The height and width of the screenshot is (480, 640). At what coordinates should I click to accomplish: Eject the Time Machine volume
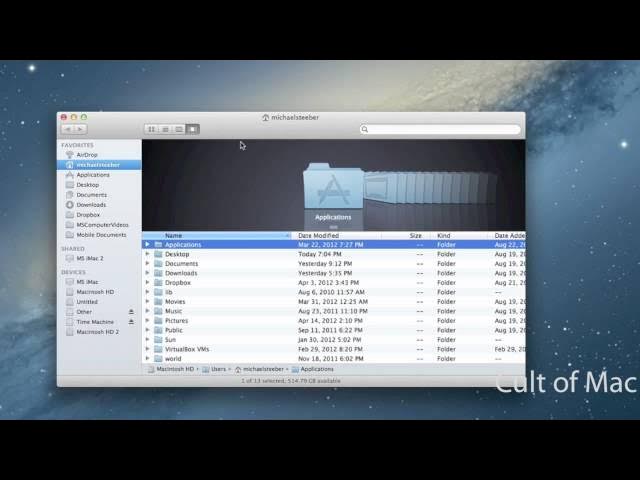click(131, 321)
